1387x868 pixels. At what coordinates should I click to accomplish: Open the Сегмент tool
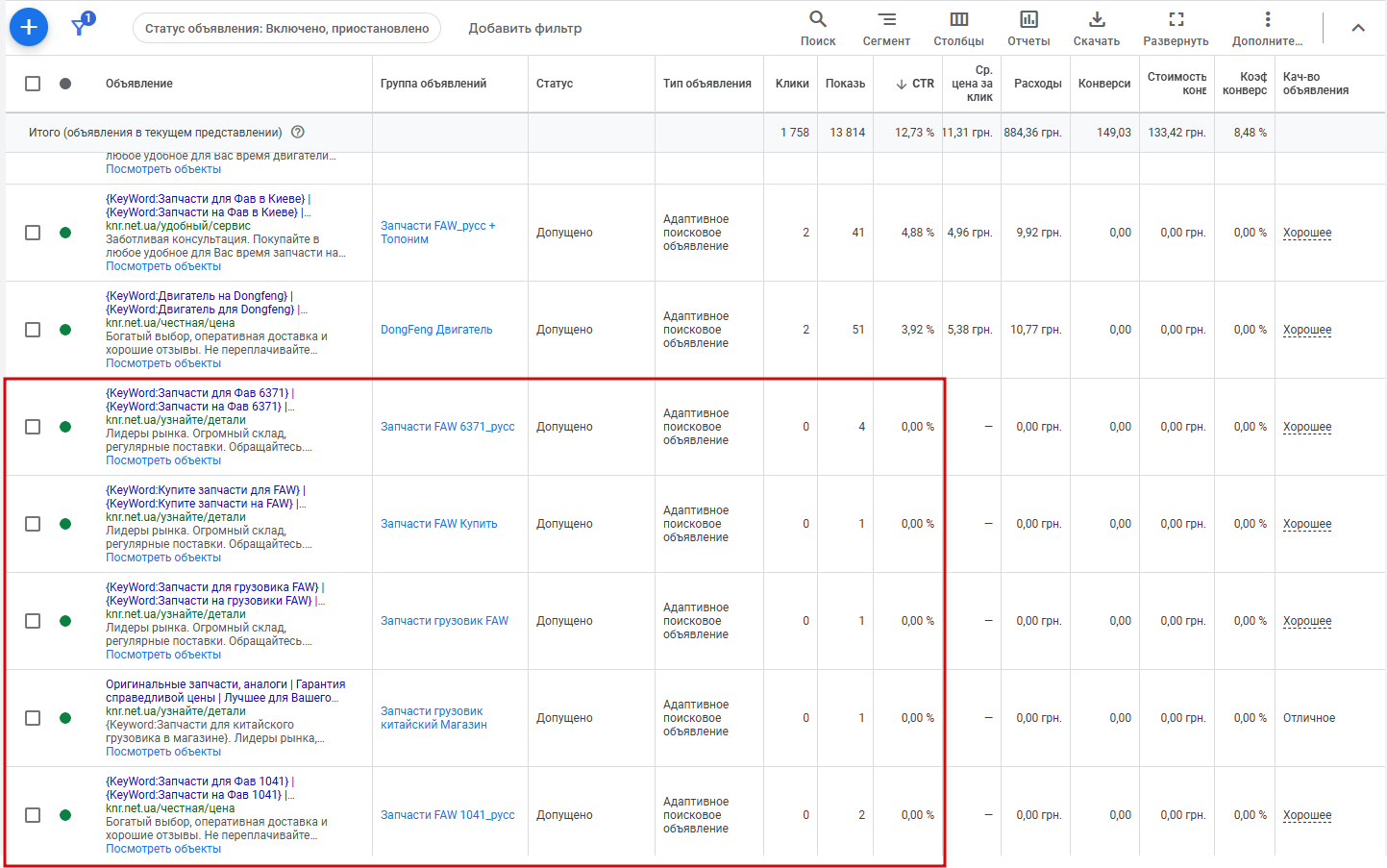[x=886, y=28]
